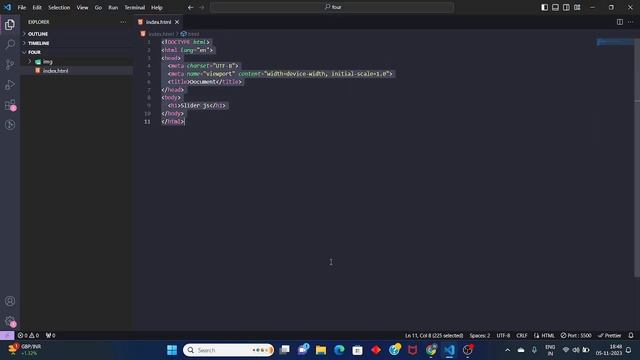The width and height of the screenshot is (640, 360).
Task: Open the Search view in activity bar
Action: (10, 44)
